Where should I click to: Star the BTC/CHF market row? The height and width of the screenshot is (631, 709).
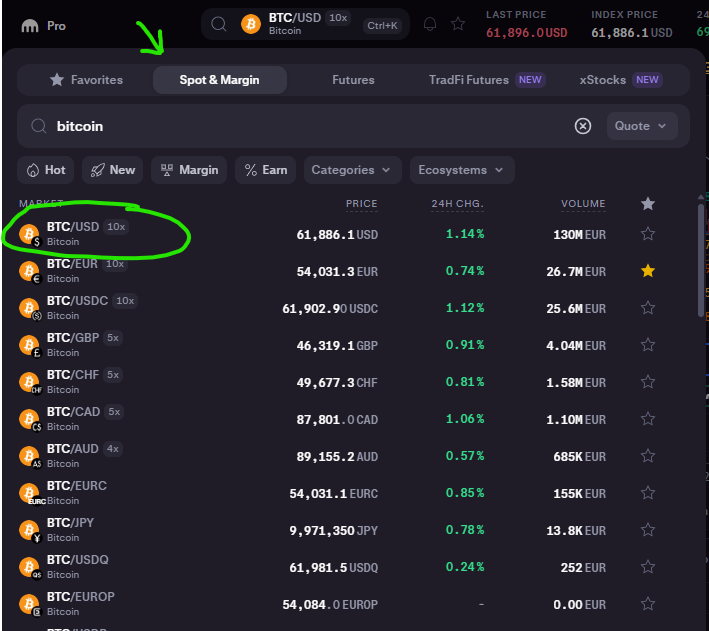pyautogui.click(x=648, y=382)
